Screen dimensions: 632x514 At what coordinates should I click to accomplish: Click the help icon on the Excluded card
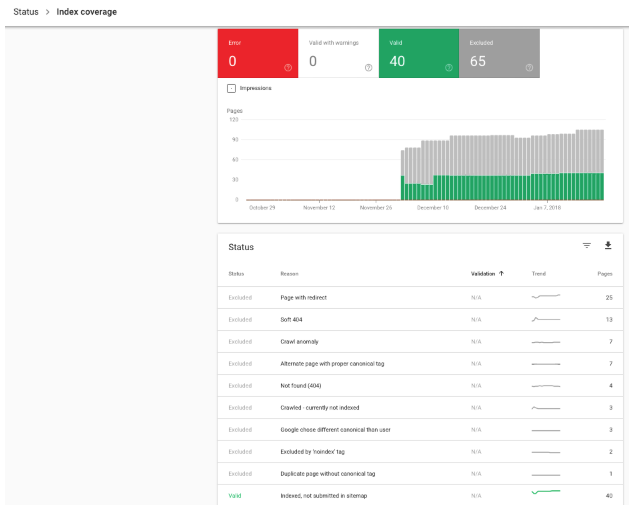click(x=529, y=68)
